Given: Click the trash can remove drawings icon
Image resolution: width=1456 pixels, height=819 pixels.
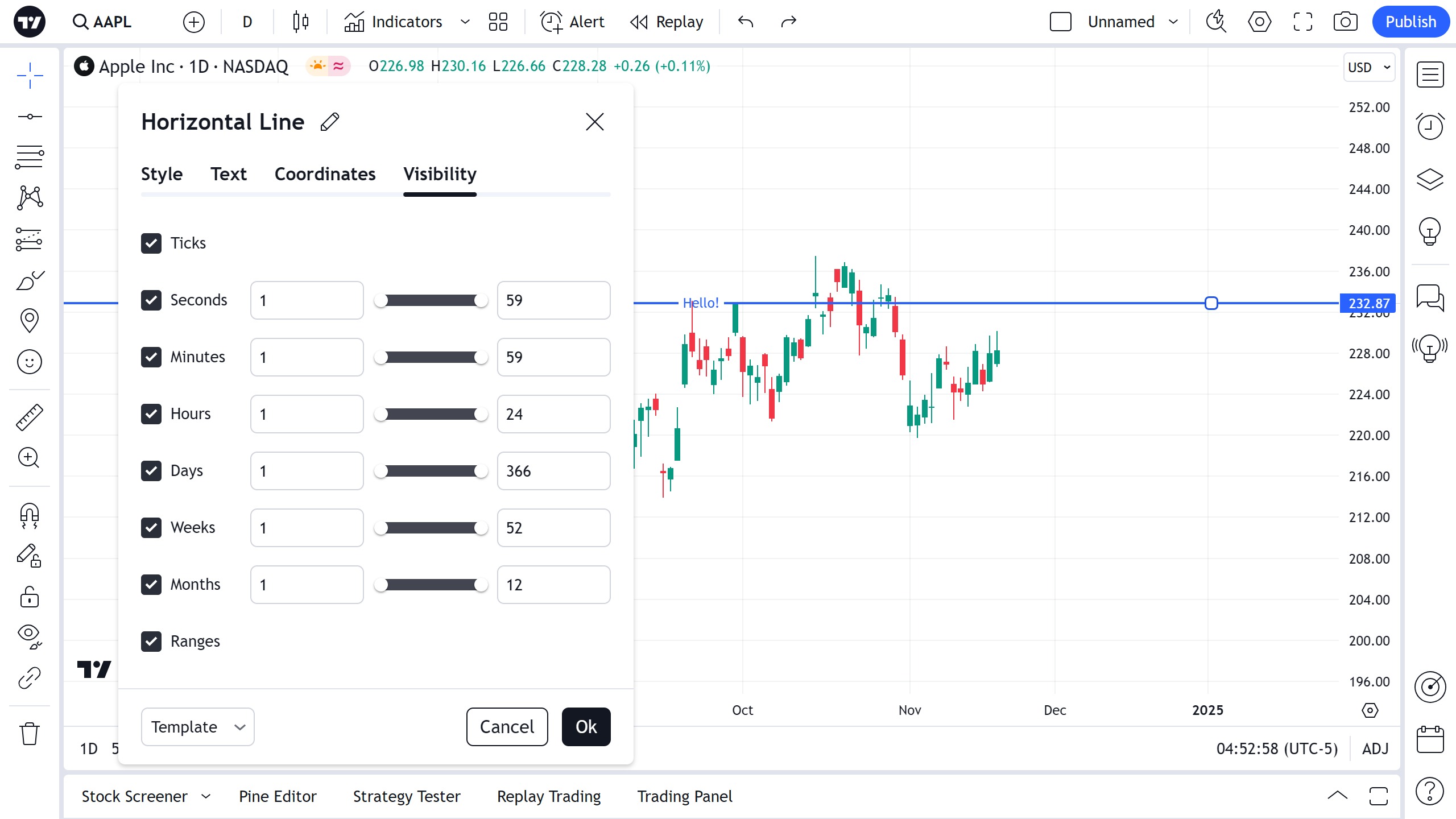Looking at the screenshot, I should tap(29, 734).
